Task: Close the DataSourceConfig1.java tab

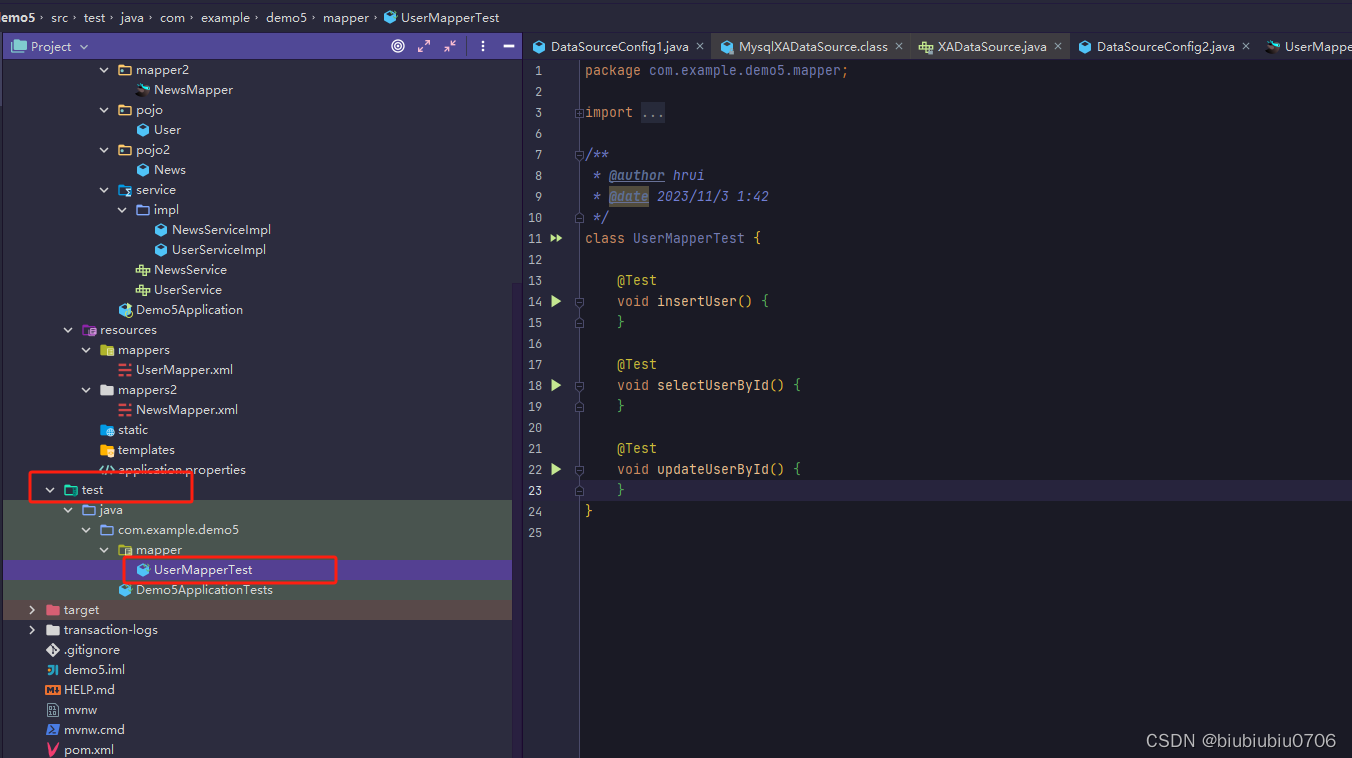Action: [700, 47]
